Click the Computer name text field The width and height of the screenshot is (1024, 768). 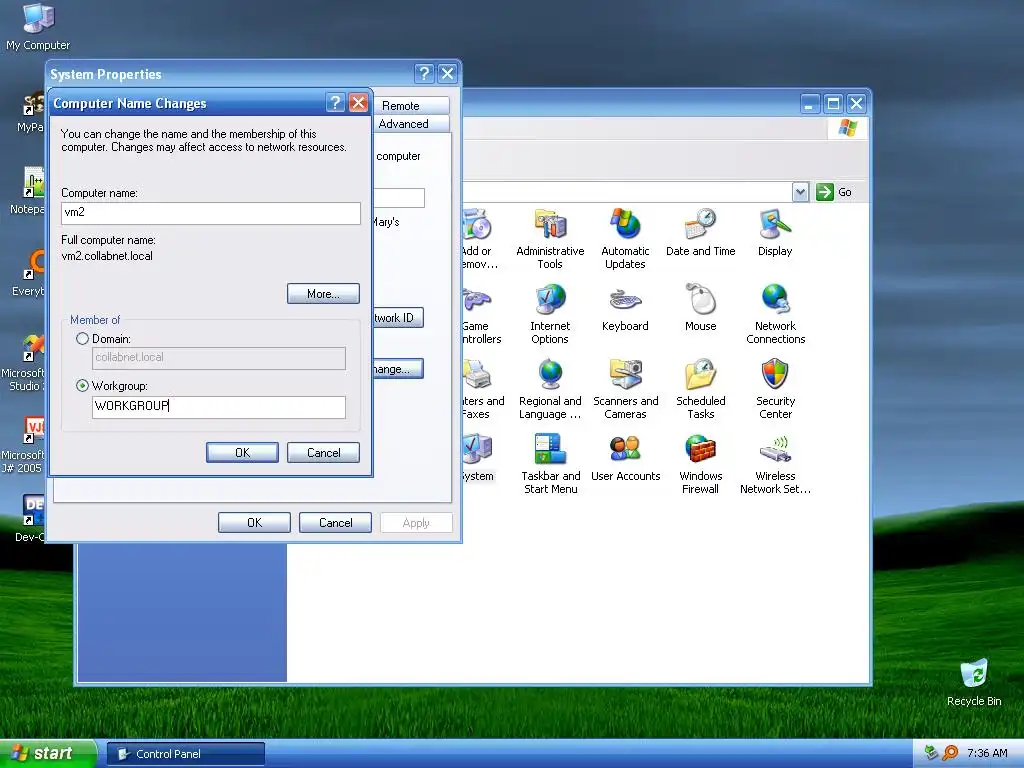click(210, 213)
